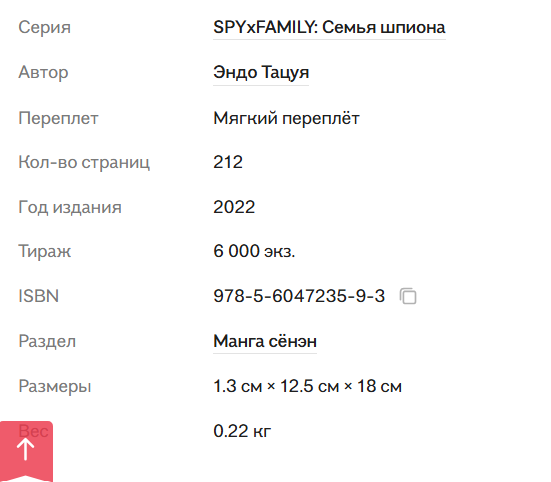The width and height of the screenshot is (551, 482).
Task: Click the page count value 212
Action: tap(228, 162)
